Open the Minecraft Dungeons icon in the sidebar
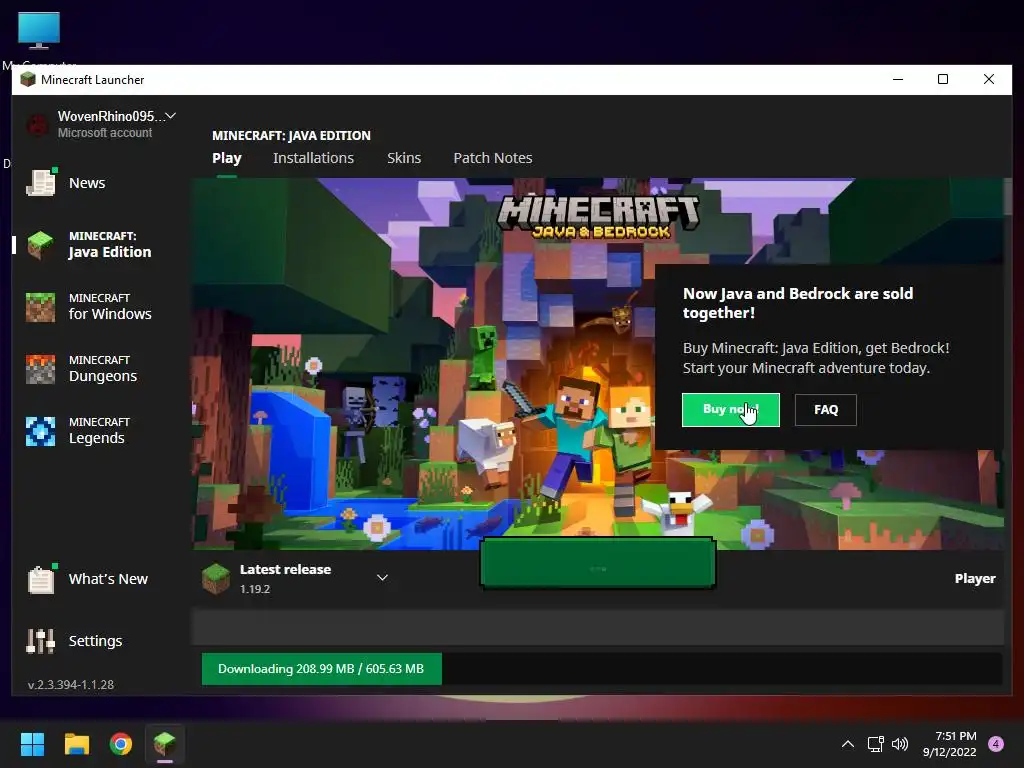Viewport: 1024px width, 768px height. pos(40,369)
